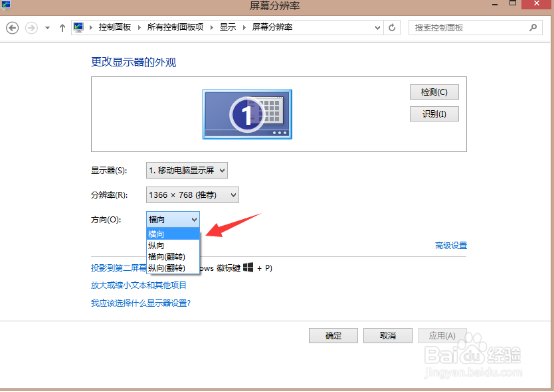This screenshot has height=392, width=554.
Task: Close the 屏幕分辨率 window
Action: 537,4
